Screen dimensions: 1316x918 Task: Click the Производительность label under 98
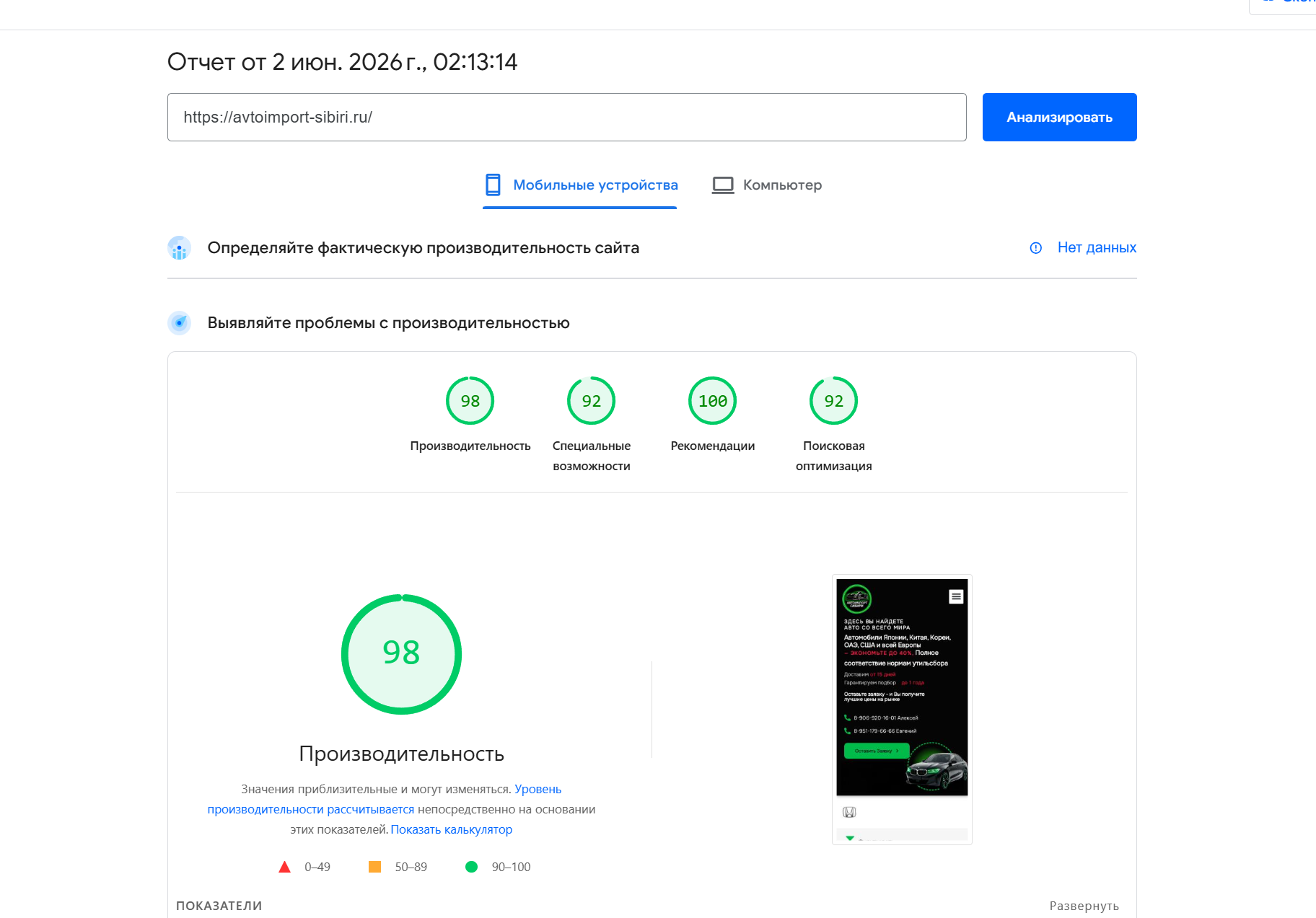coord(470,446)
